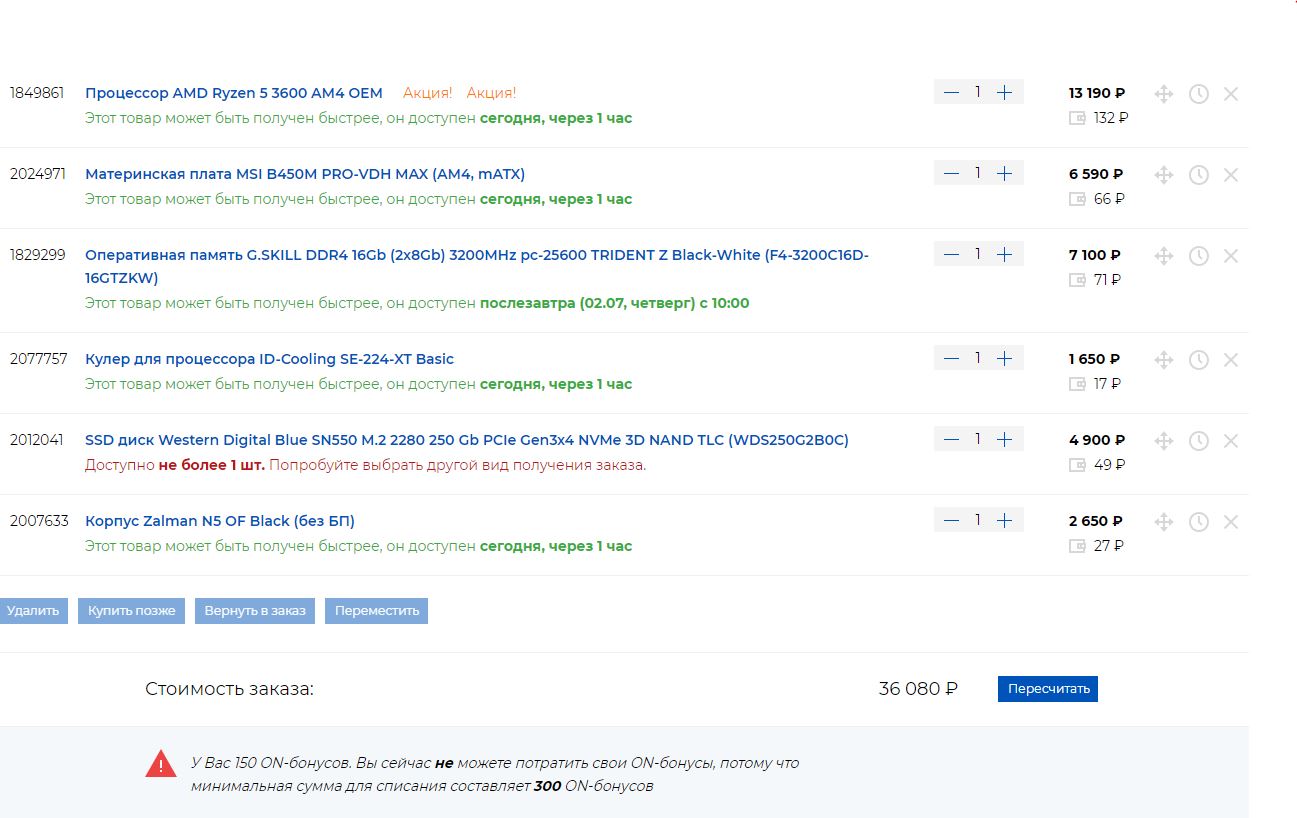
Task: Click product code 2024971
Action: [38, 174]
